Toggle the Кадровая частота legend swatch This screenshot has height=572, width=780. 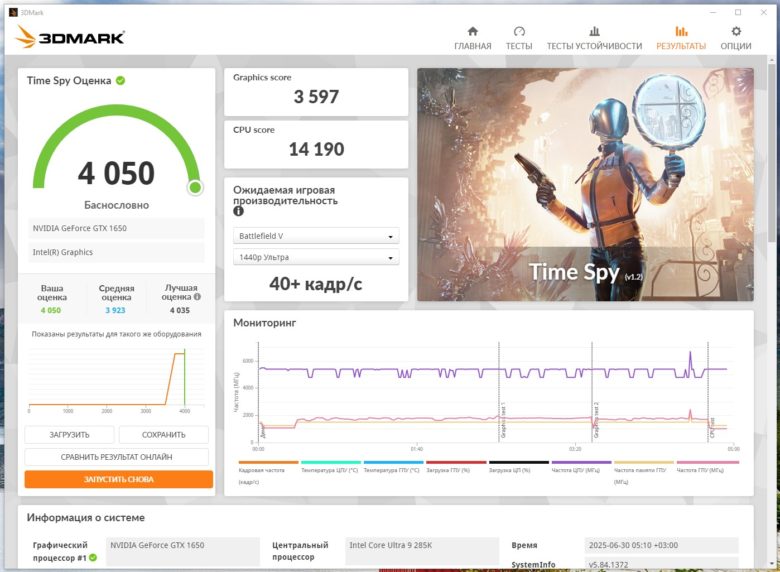click(x=268, y=462)
